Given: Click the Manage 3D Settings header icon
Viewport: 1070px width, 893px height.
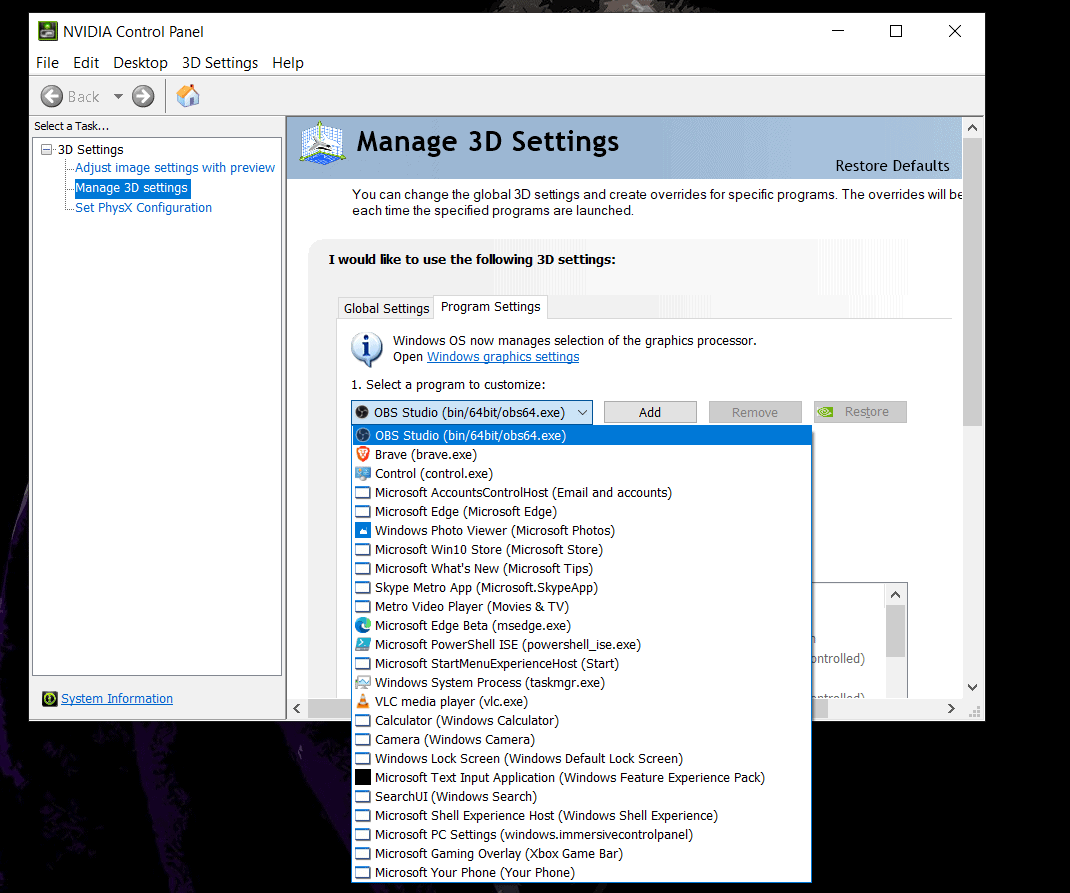Looking at the screenshot, I should click(x=322, y=143).
